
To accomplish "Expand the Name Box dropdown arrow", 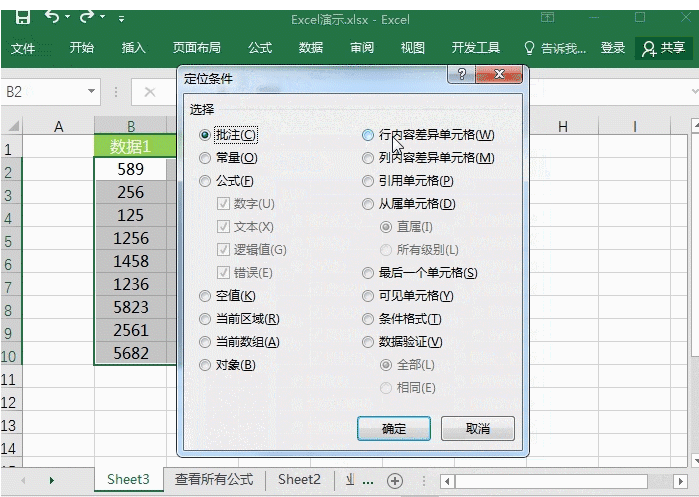I will coord(91,92).
